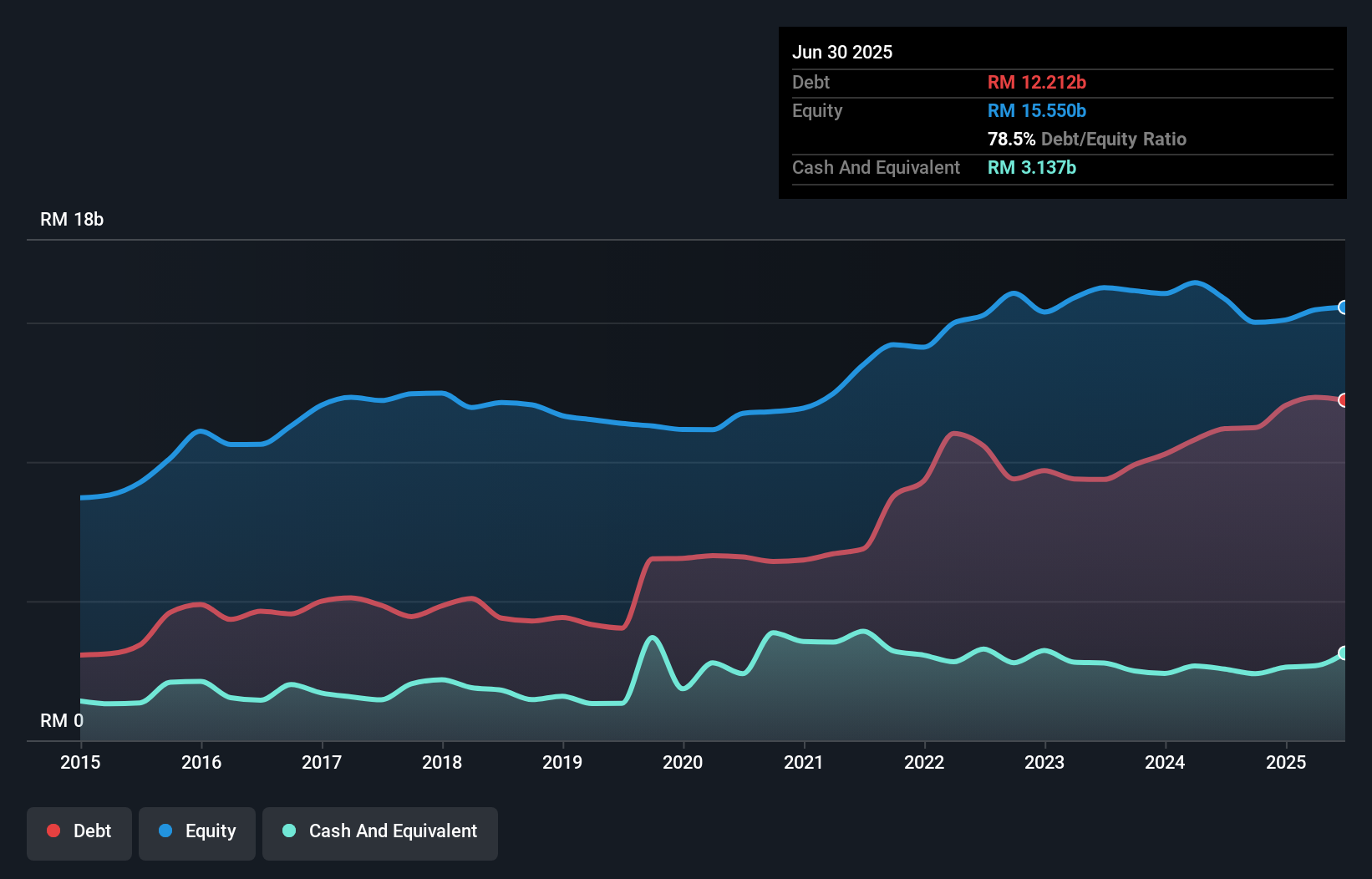Select the blue Equity endpoint marker on the chart

tap(1344, 307)
